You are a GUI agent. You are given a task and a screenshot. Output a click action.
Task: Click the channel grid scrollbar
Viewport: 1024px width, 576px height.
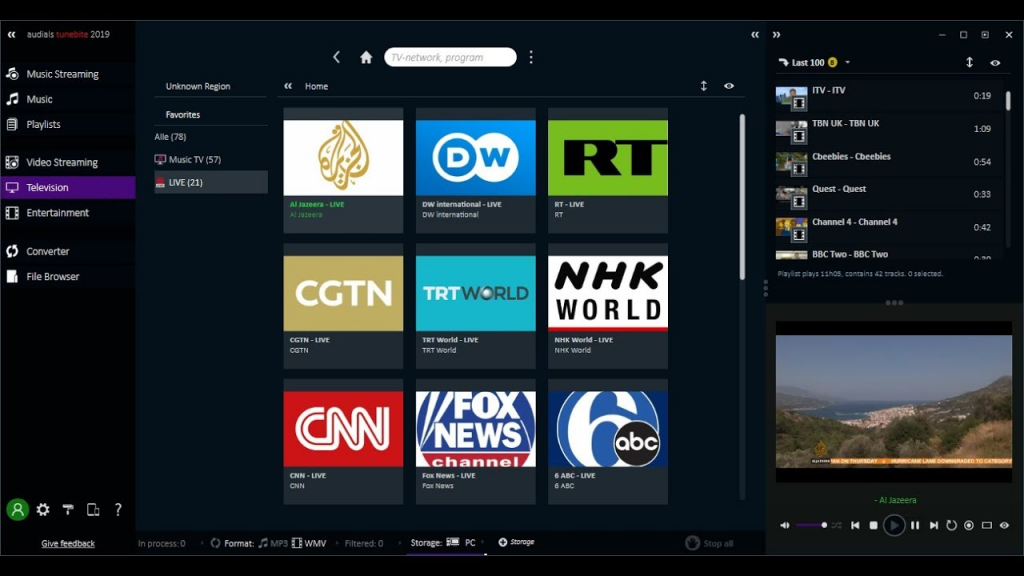742,197
